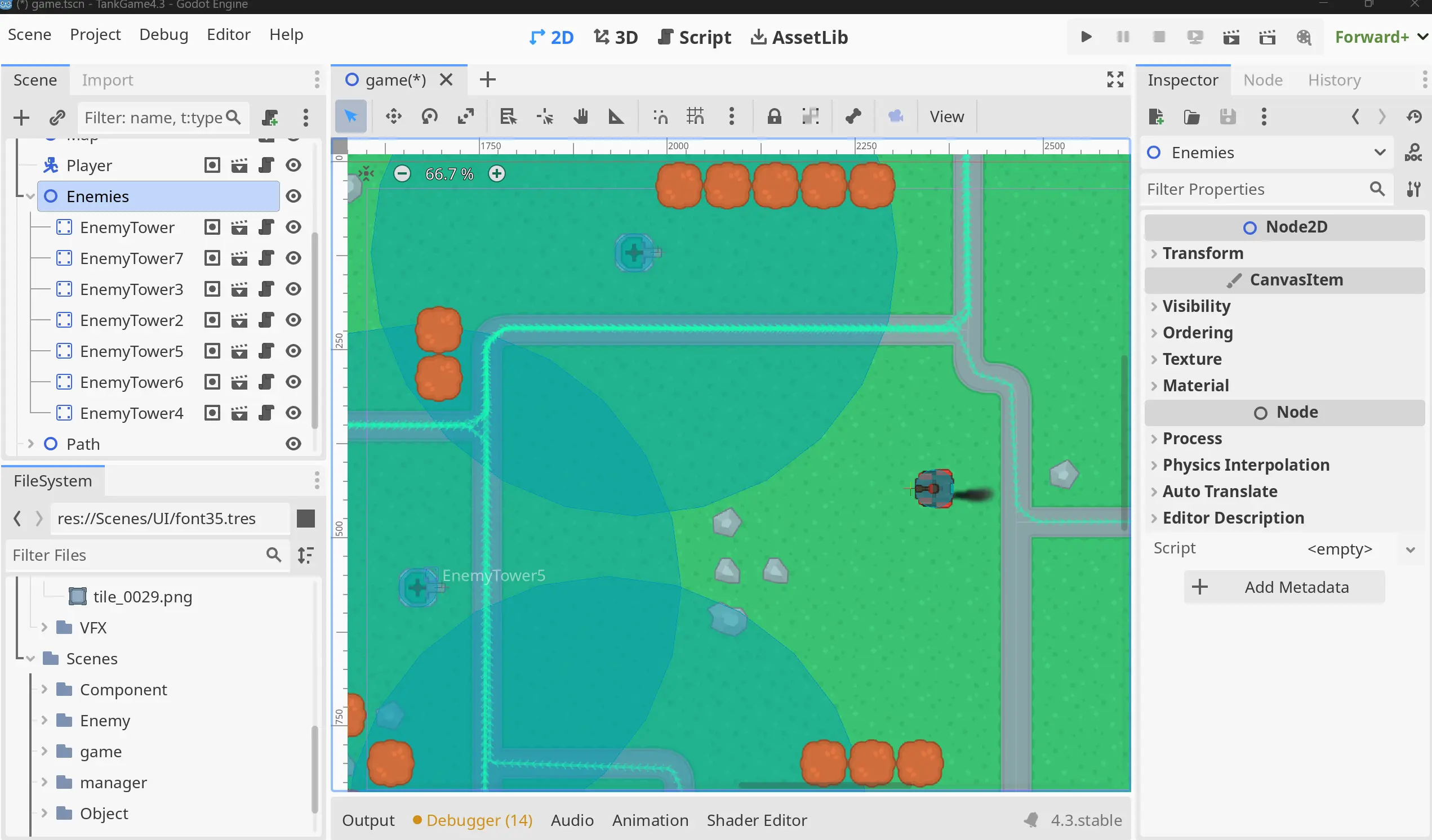1432x840 pixels.
Task: Select the Select Mode arrow tool
Action: pyautogui.click(x=350, y=117)
